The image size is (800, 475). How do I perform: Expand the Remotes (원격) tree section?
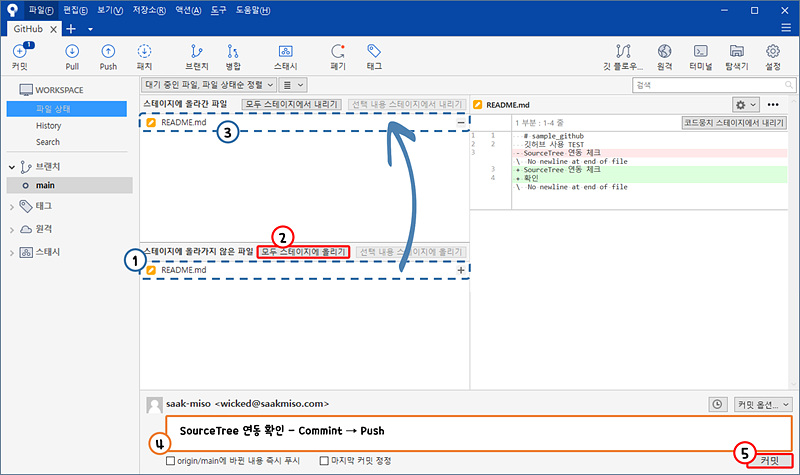click(12, 230)
